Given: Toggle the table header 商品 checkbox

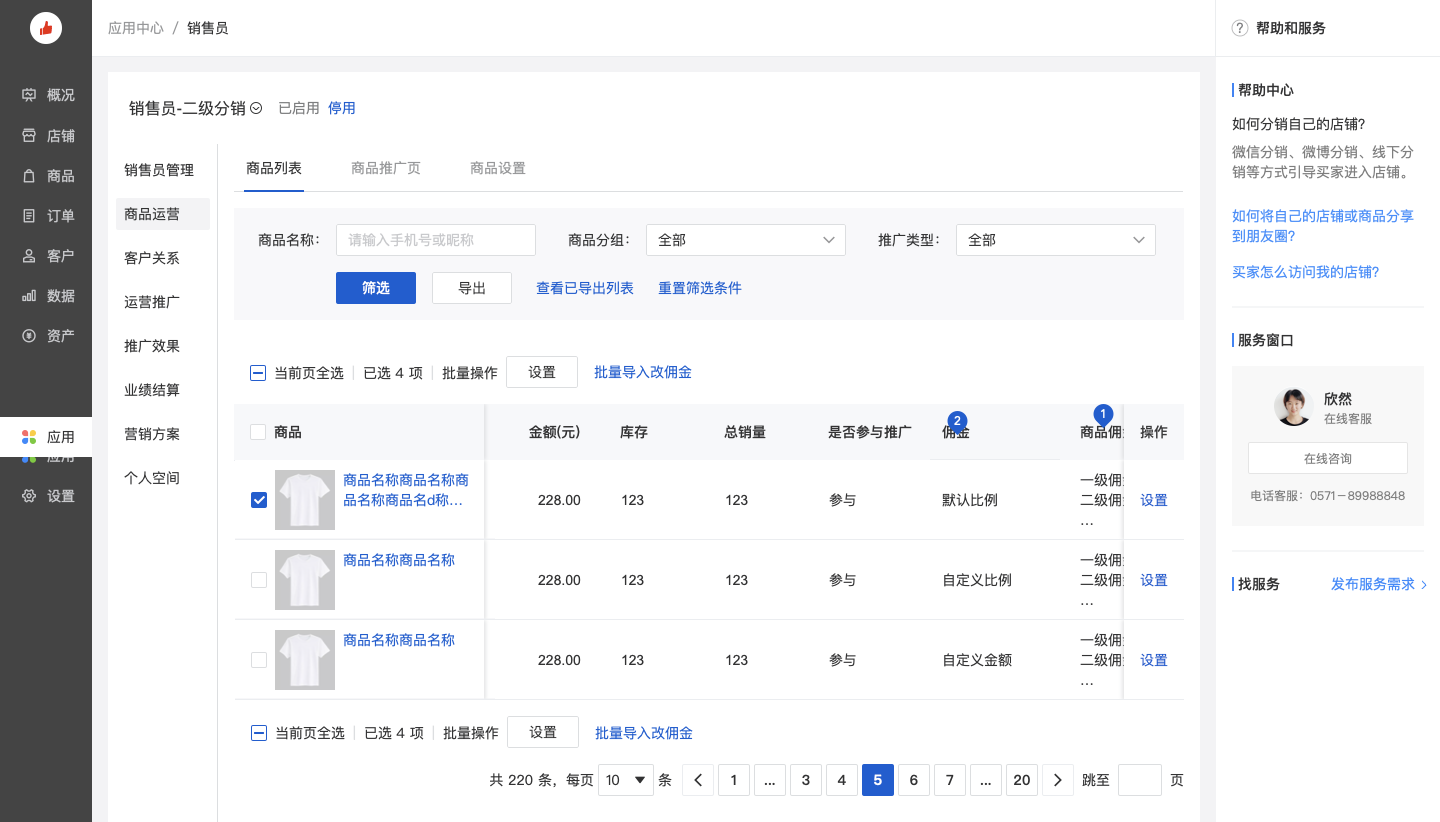Looking at the screenshot, I should [x=258, y=432].
